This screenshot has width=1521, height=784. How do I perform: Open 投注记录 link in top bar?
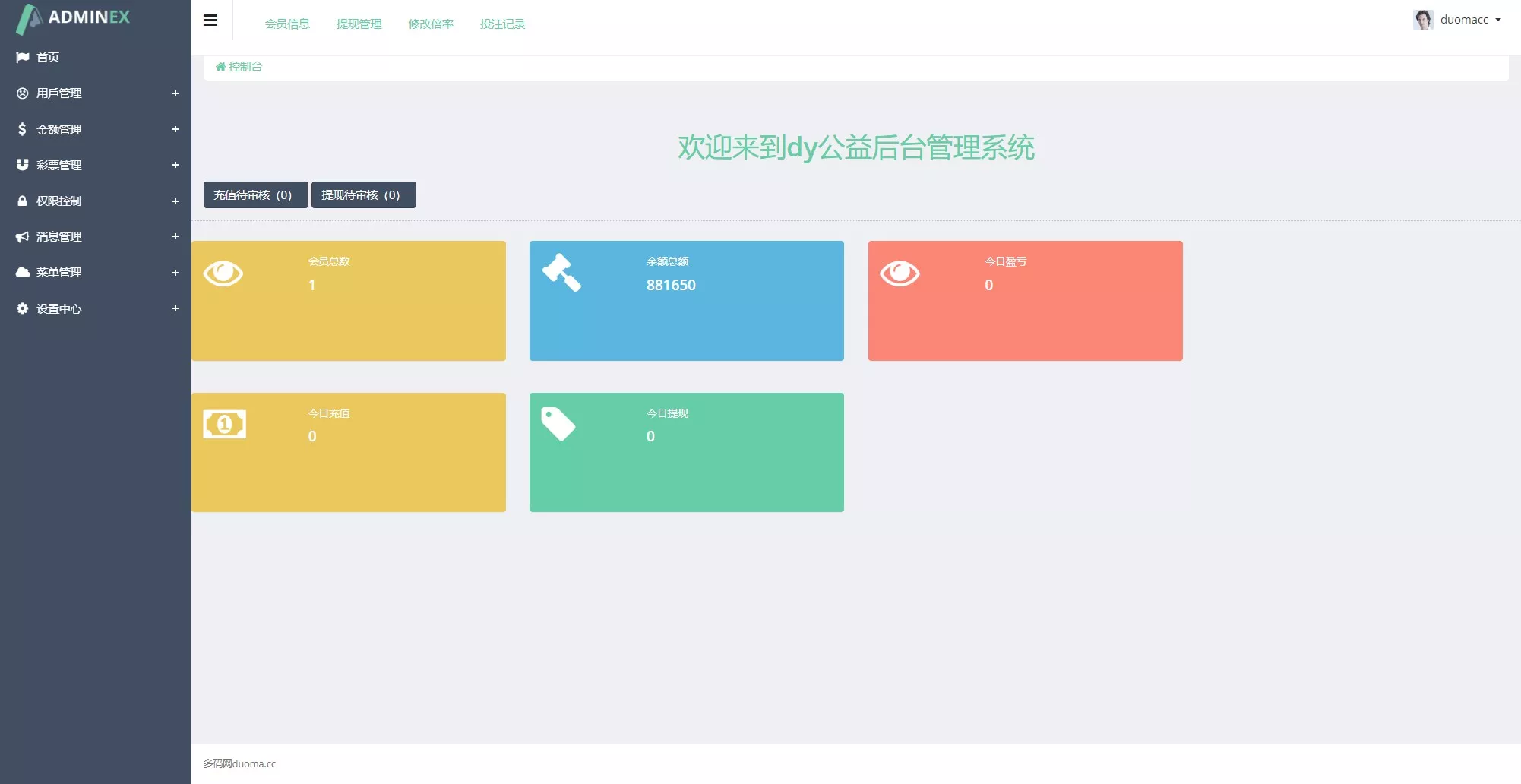(502, 24)
